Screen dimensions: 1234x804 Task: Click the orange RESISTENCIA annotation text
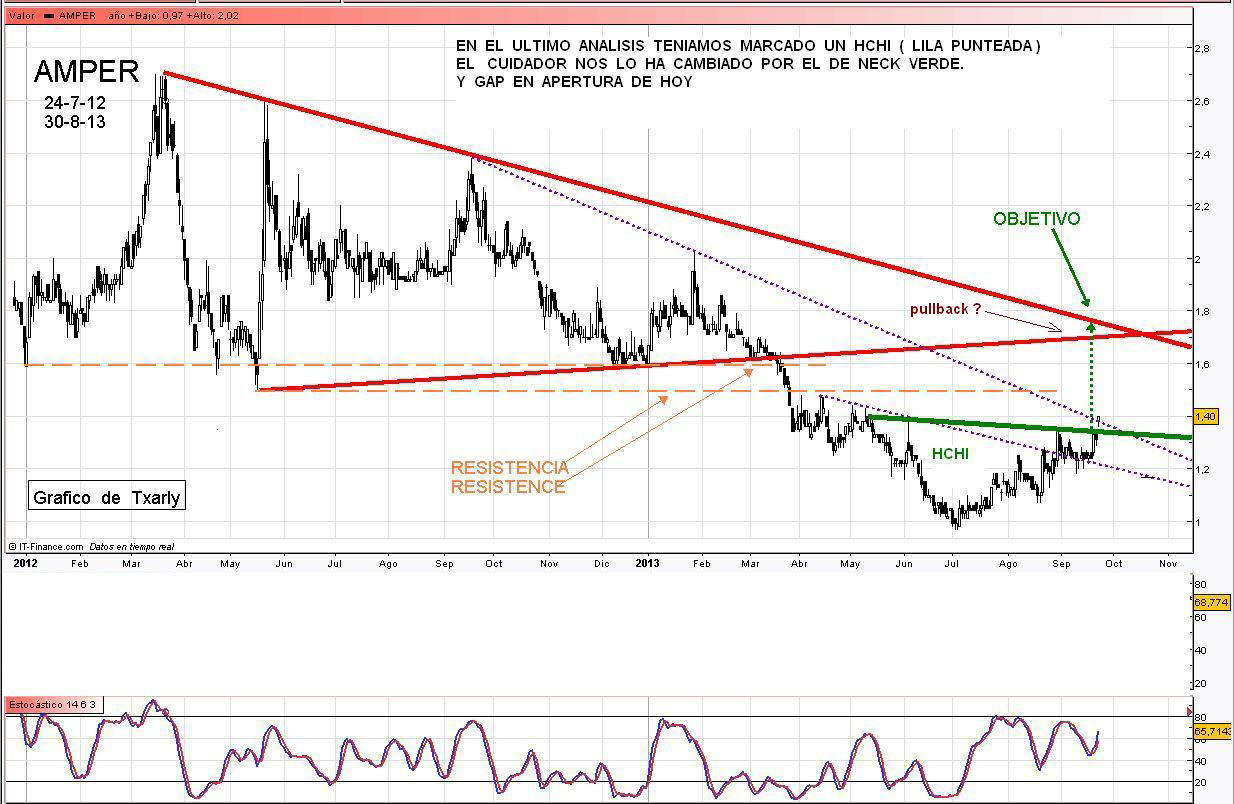coord(509,468)
